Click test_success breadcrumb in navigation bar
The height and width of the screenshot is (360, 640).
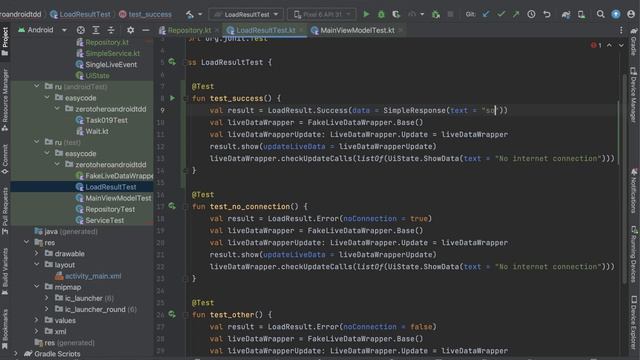[145, 14]
